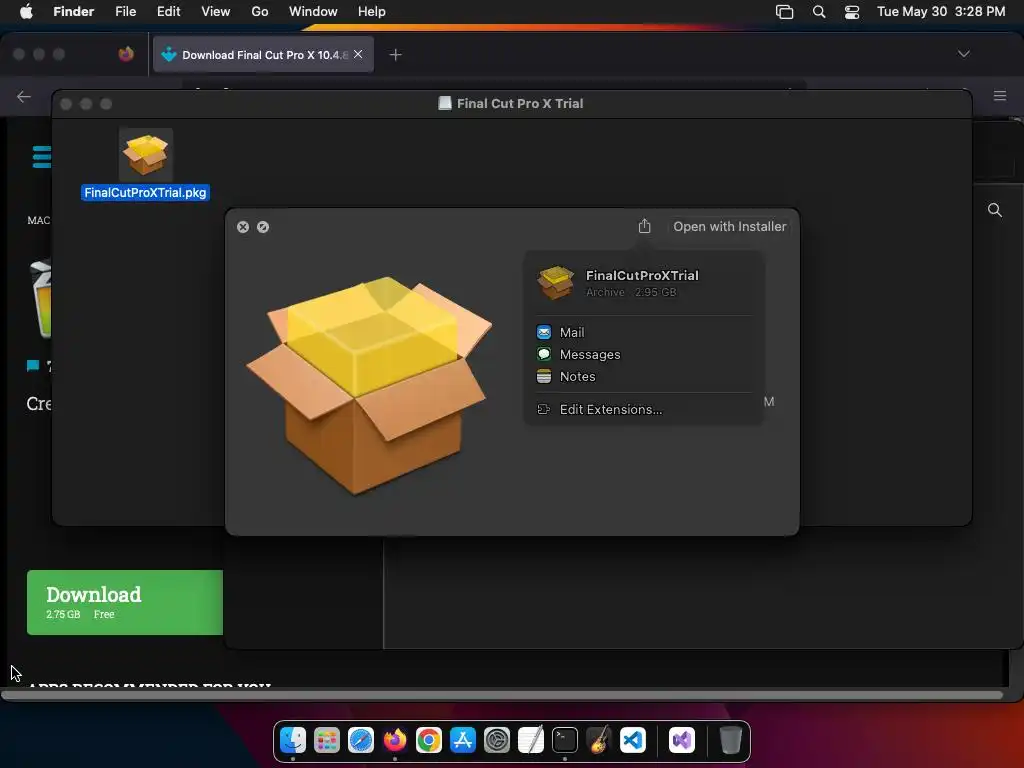Open Stage Manager icon in menu bar

point(784,12)
